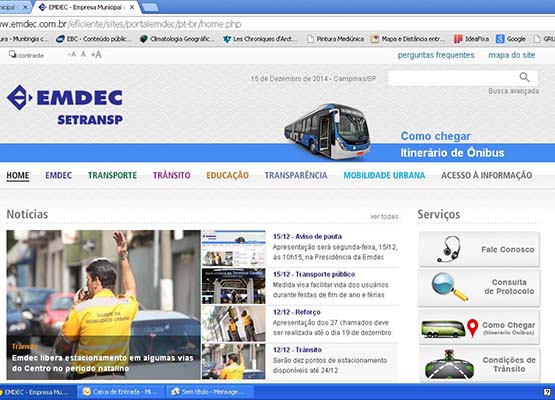Switch to EMDEC - Empresa Mu taskbar window
Image resolution: width=555 pixels, height=400 pixels.
click(37, 392)
